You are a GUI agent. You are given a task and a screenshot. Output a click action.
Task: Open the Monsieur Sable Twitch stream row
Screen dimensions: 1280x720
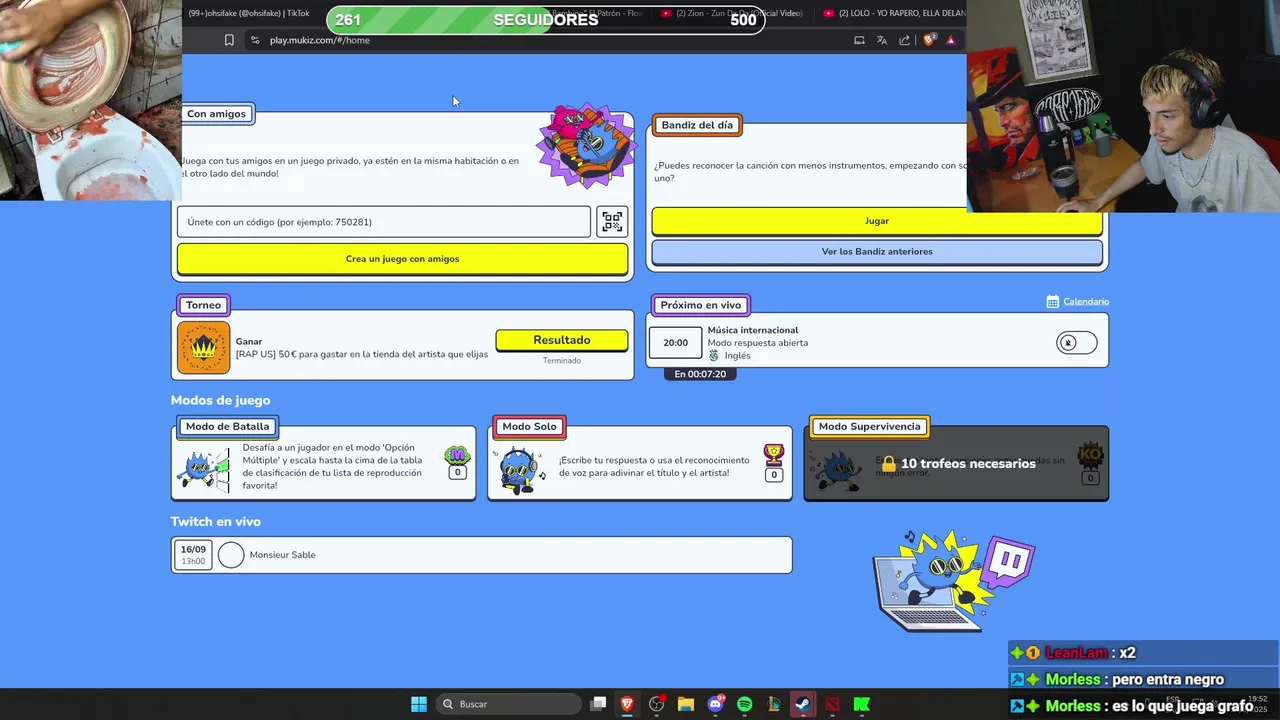pyautogui.click(x=482, y=555)
